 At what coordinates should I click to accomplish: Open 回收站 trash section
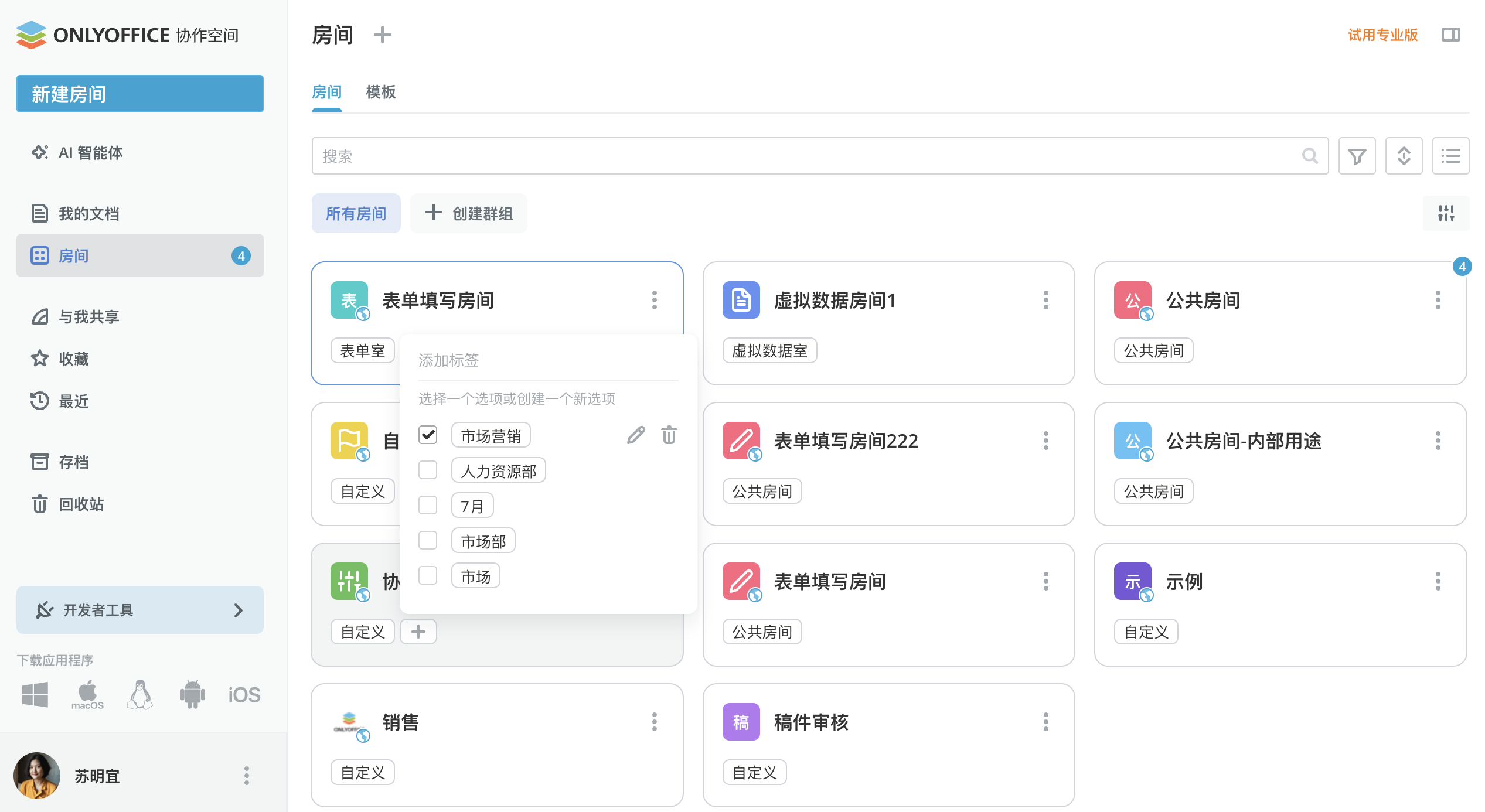tap(140, 504)
